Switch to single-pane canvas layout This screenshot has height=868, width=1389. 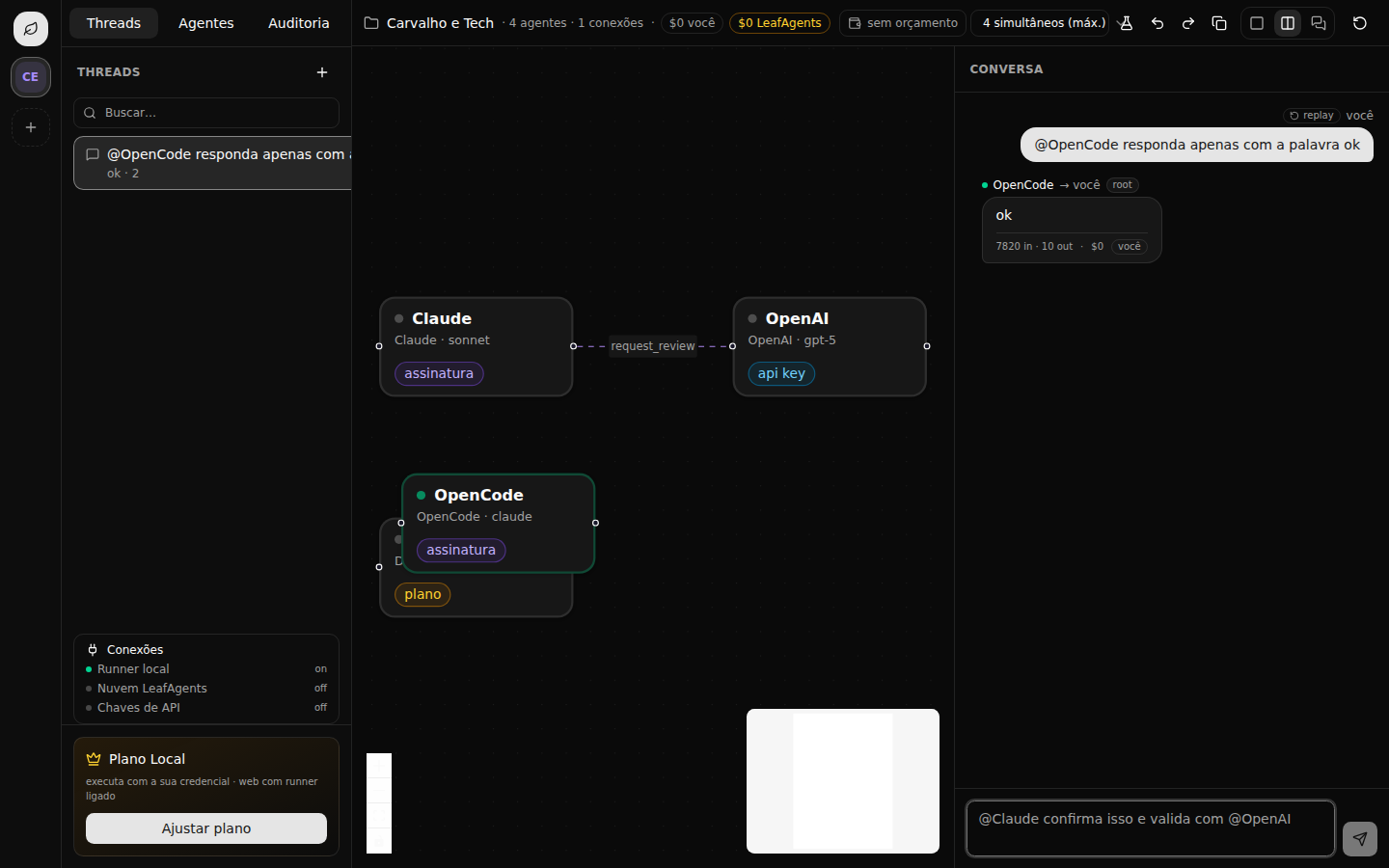[1257, 23]
